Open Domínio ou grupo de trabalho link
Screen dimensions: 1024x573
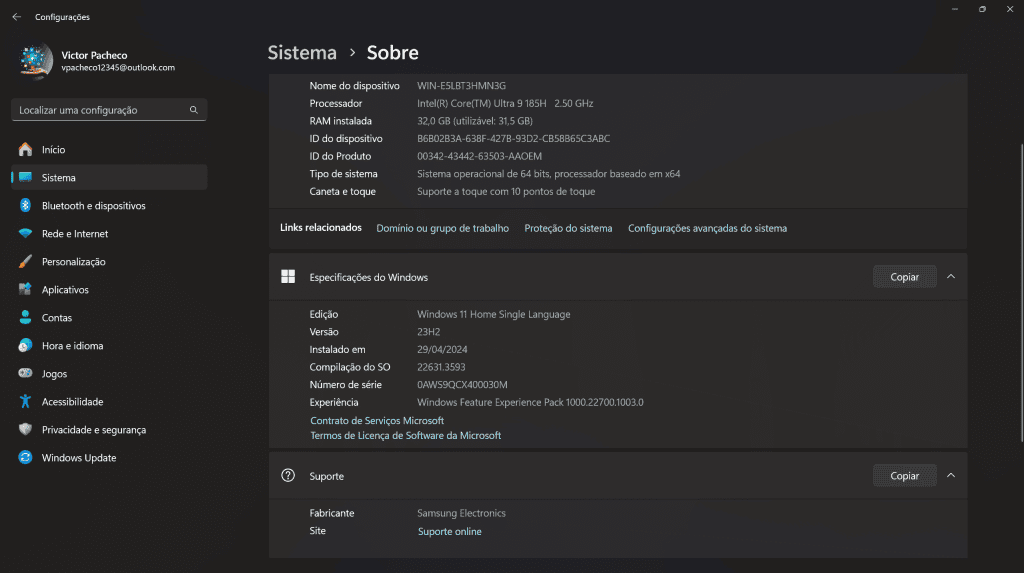442,228
